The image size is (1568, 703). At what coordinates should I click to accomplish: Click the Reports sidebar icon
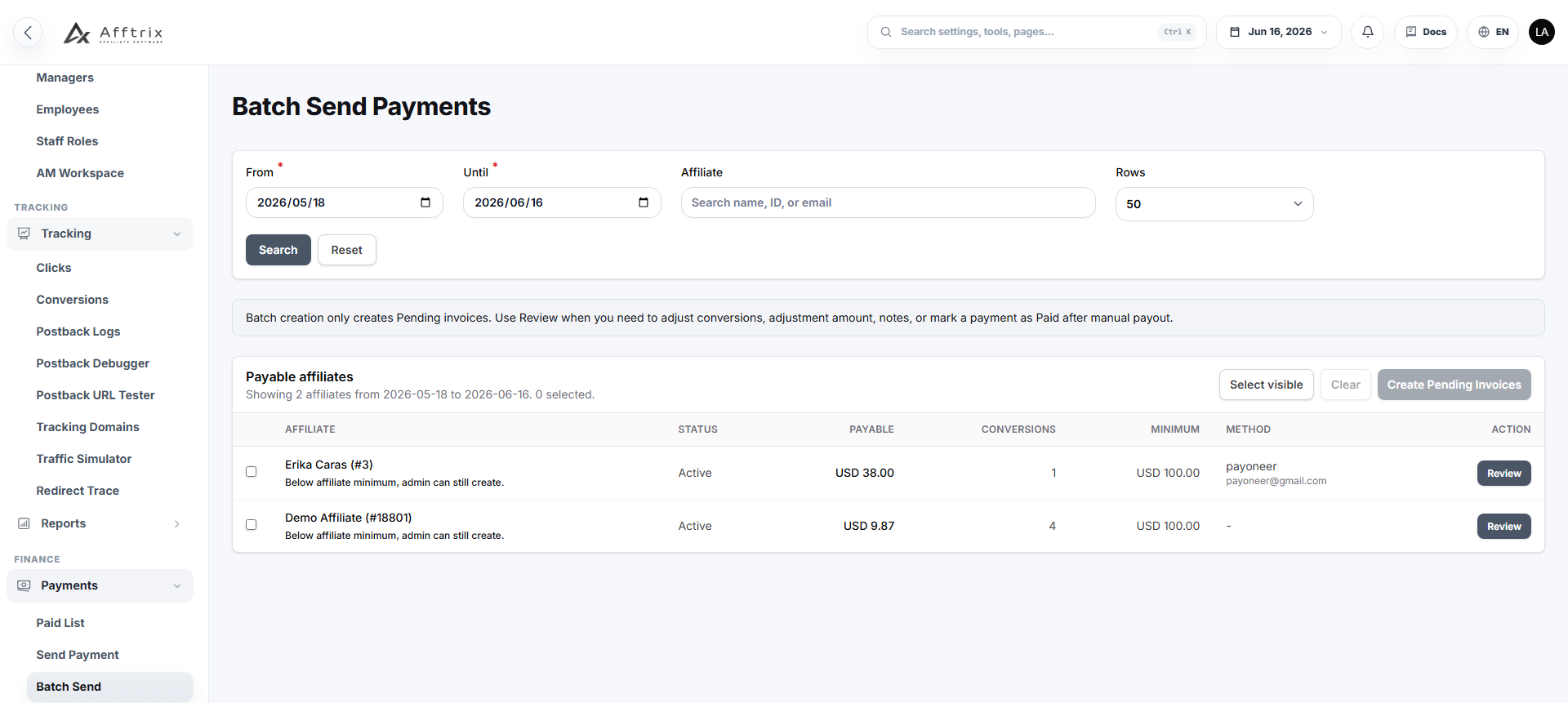point(24,523)
